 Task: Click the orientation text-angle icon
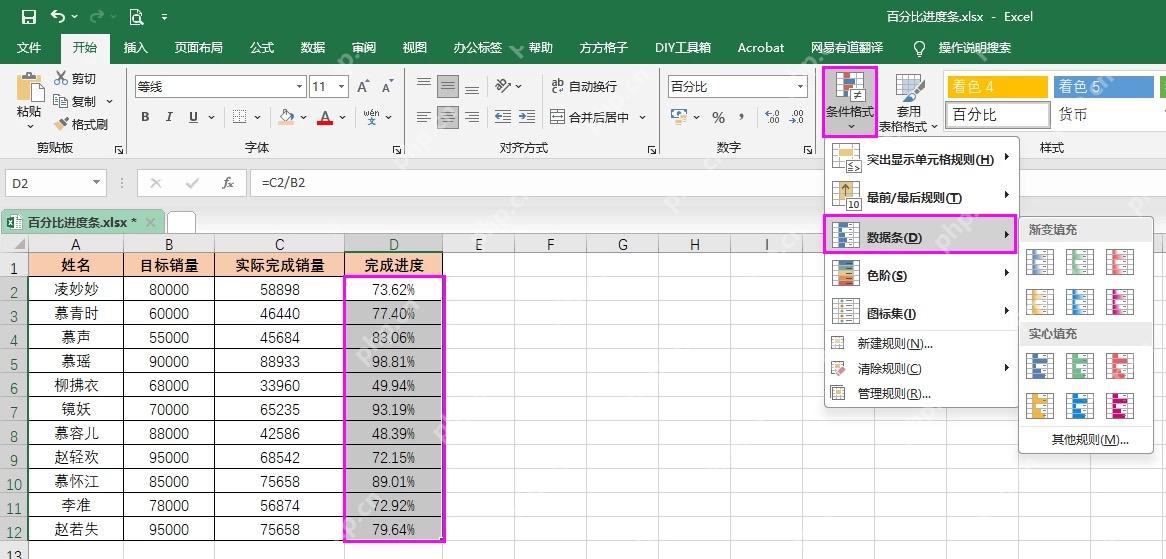(x=503, y=86)
